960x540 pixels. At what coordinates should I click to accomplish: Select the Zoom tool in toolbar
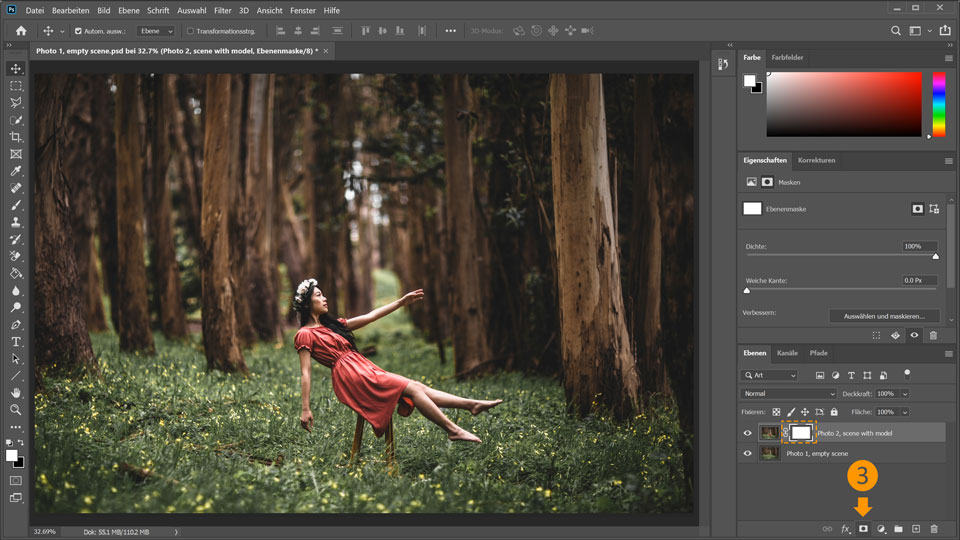click(x=16, y=409)
